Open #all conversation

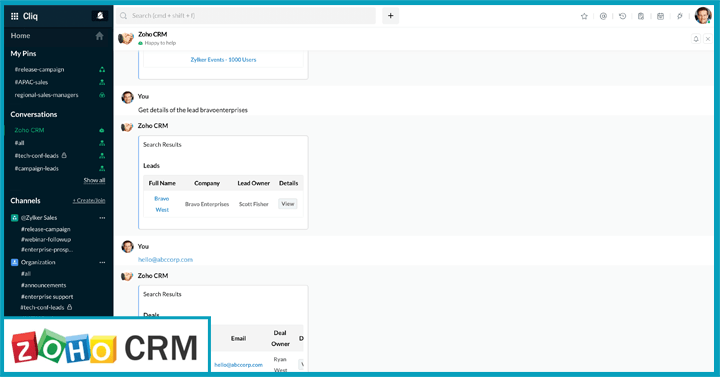[x=19, y=143]
